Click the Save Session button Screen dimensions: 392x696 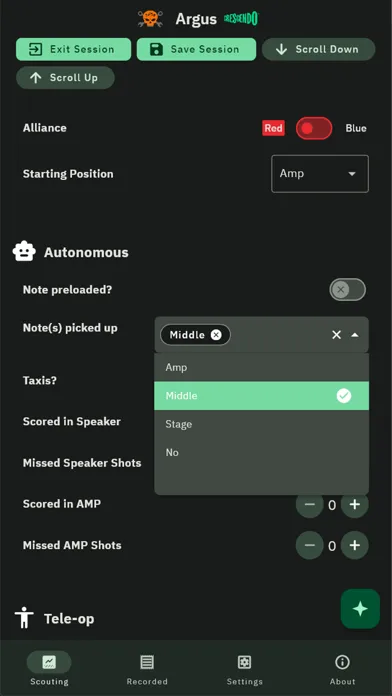[196, 49]
